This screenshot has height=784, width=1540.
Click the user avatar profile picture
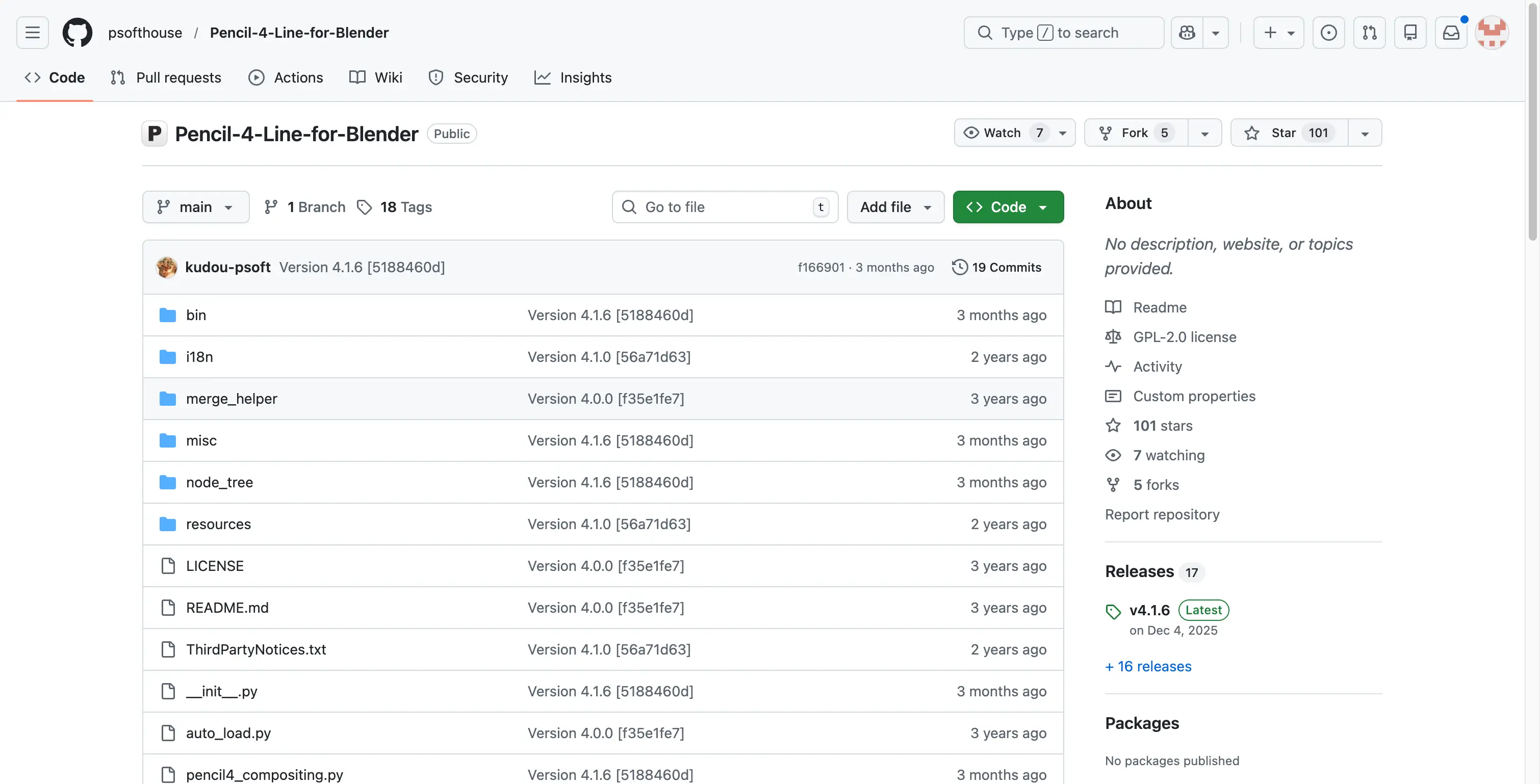point(1492,32)
